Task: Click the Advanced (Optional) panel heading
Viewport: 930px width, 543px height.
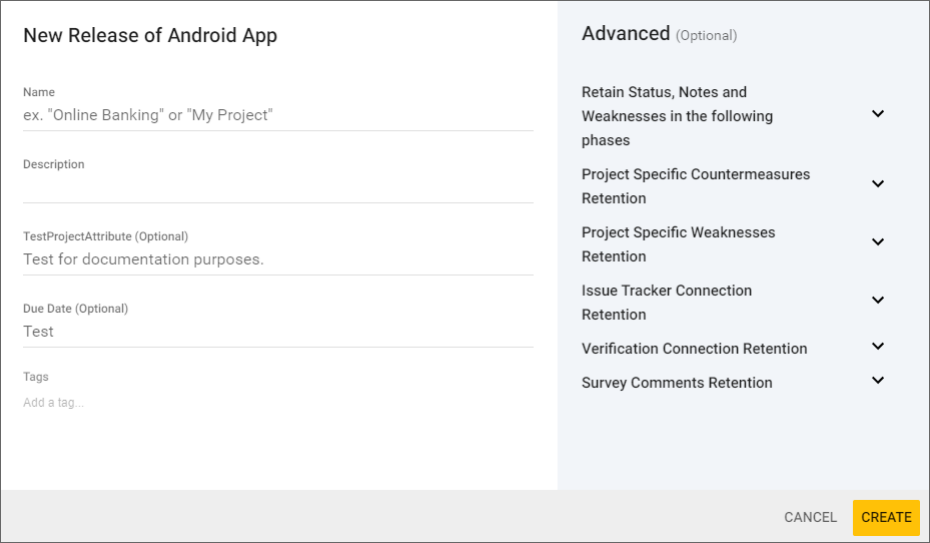Action: [x=658, y=34]
